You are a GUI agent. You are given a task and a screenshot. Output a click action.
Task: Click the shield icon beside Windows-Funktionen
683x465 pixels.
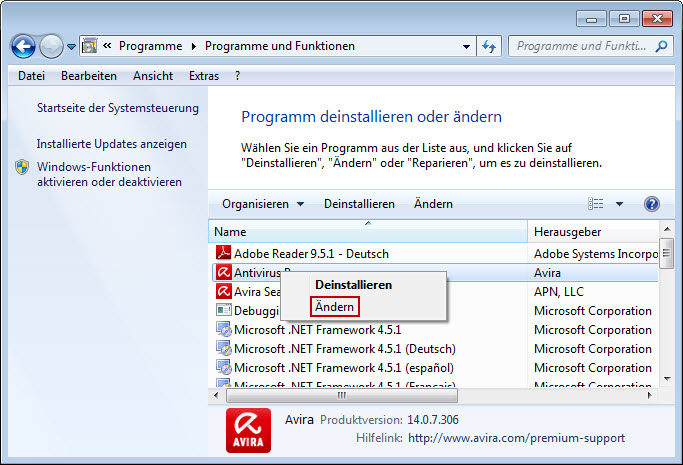pos(22,167)
